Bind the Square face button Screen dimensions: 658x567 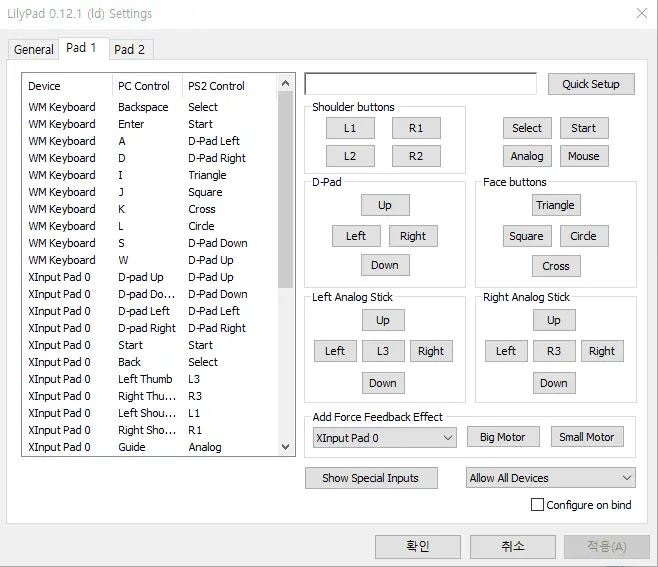(x=527, y=236)
